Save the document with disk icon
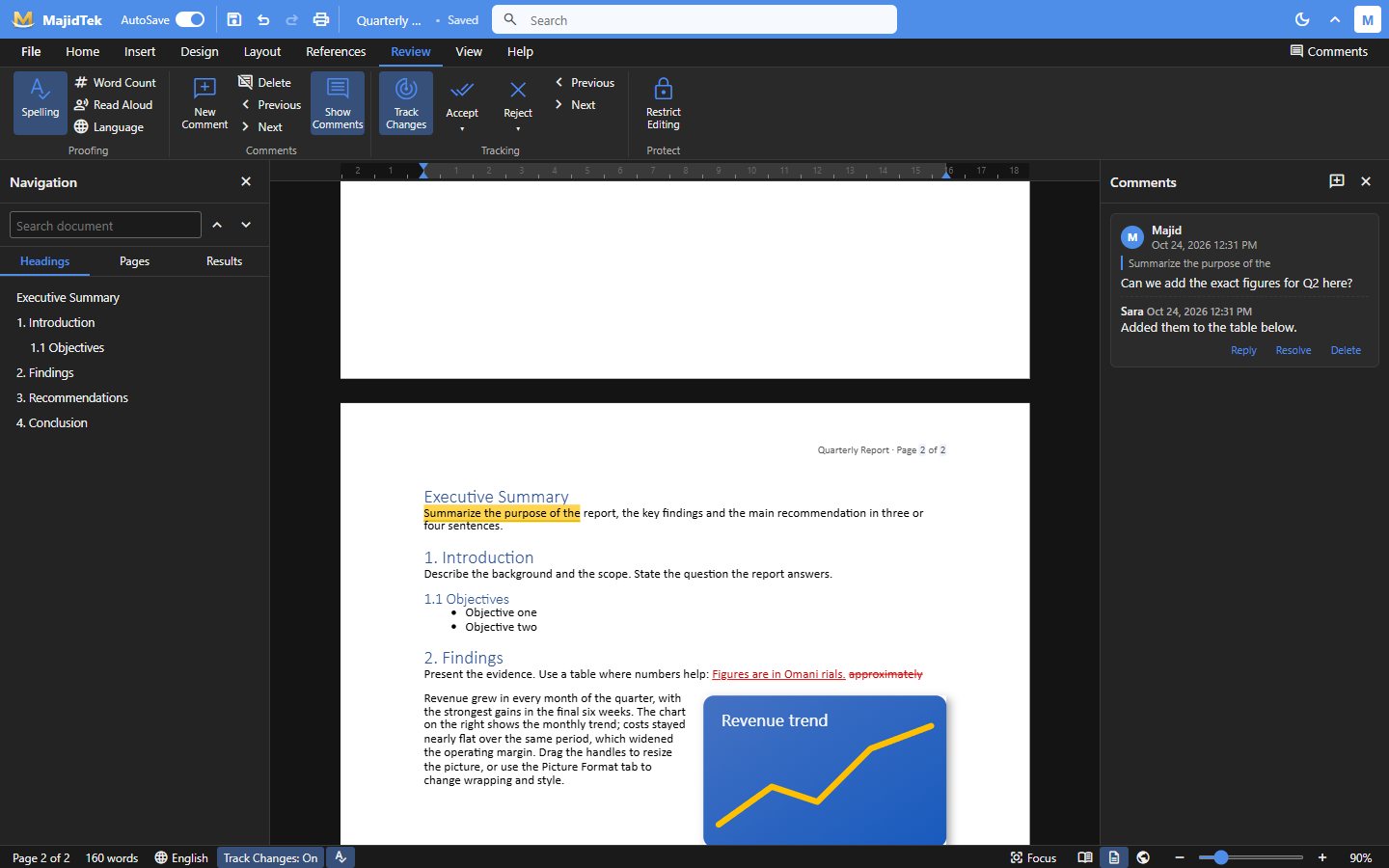 (234, 19)
